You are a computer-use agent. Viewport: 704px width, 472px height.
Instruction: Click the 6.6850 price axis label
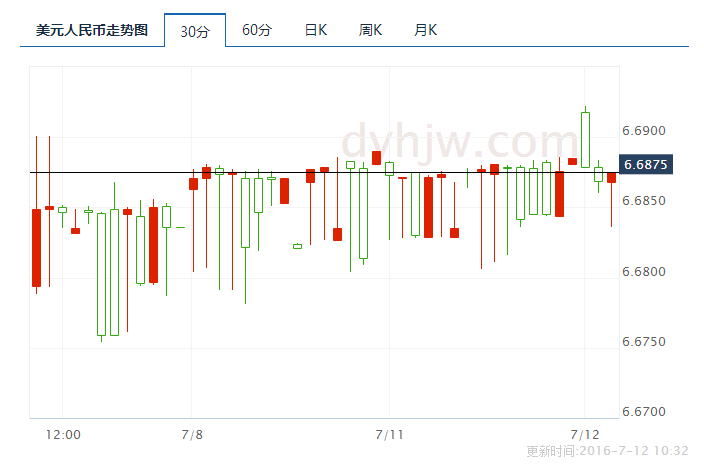pyautogui.click(x=643, y=201)
